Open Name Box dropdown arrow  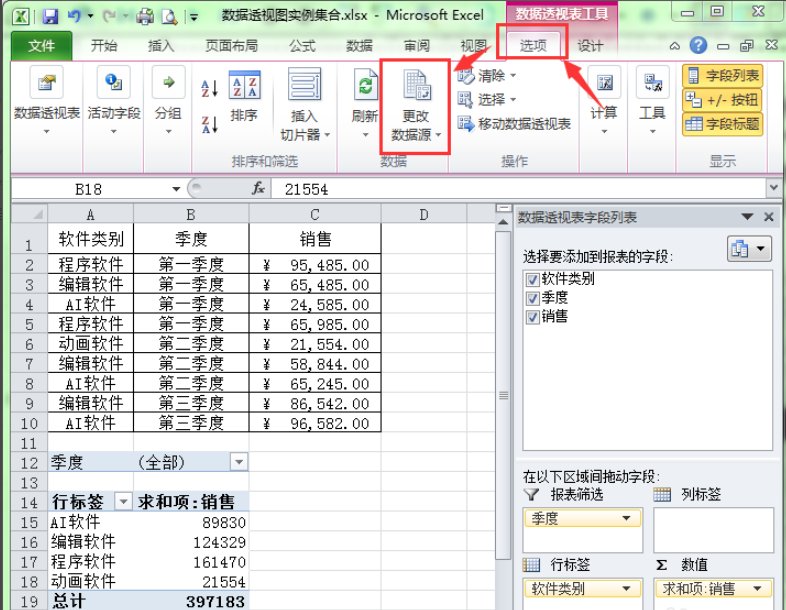[x=176, y=189]
